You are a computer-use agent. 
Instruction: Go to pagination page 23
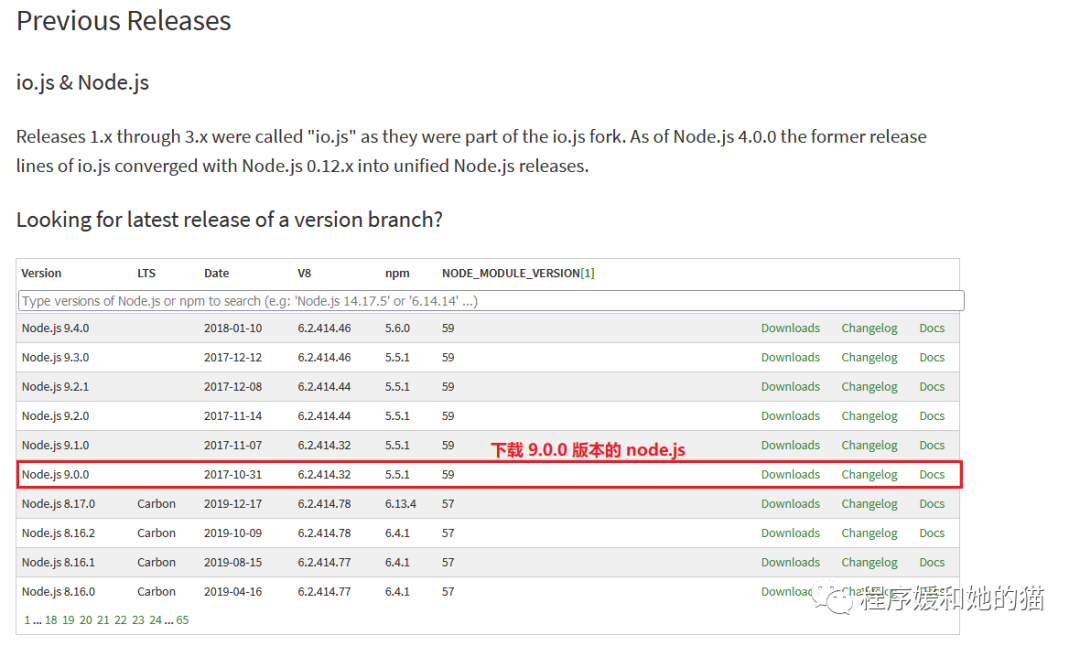(x=138, y=621)
